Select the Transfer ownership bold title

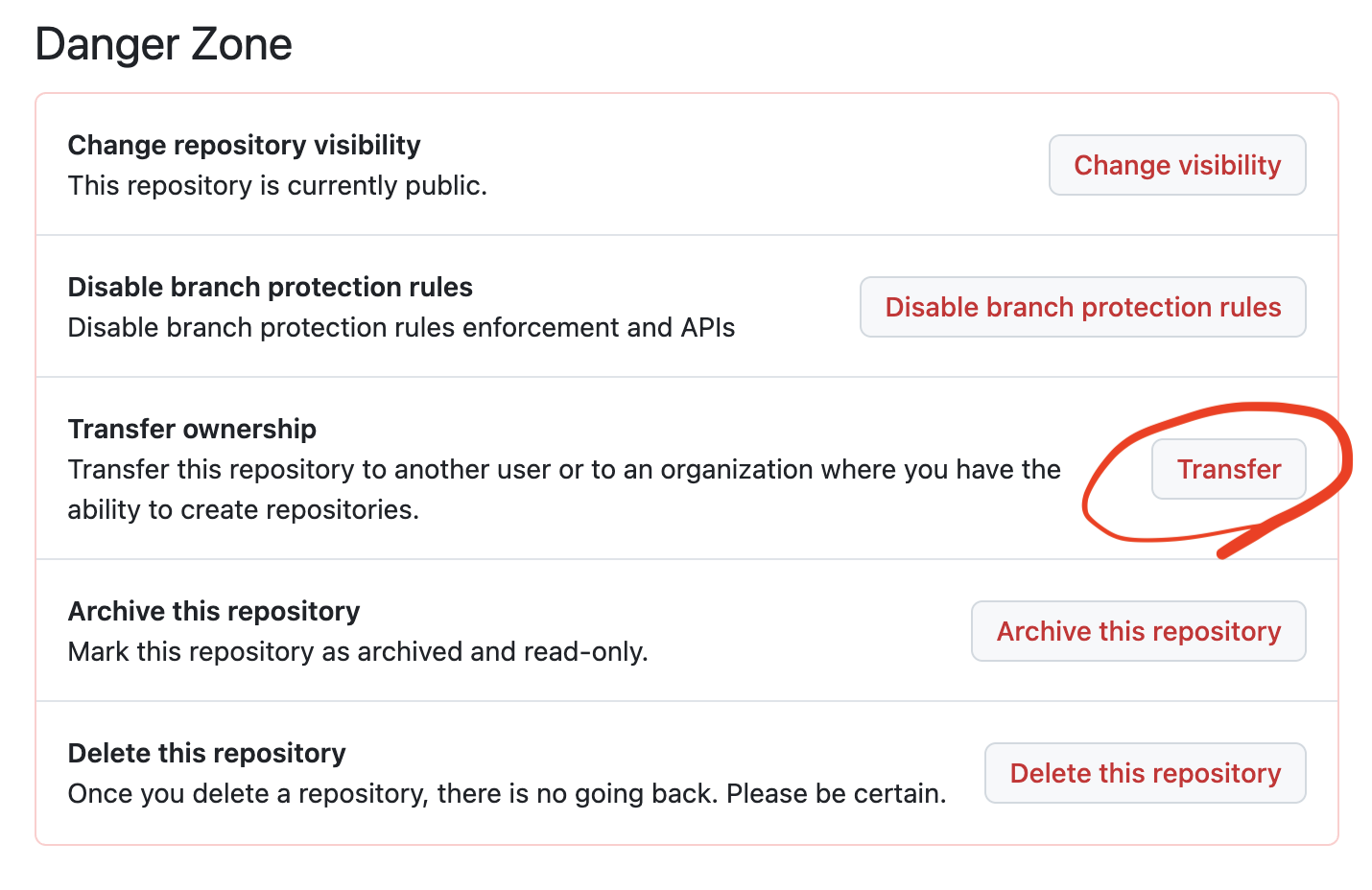pyautogui.click(x=192, y=429)
